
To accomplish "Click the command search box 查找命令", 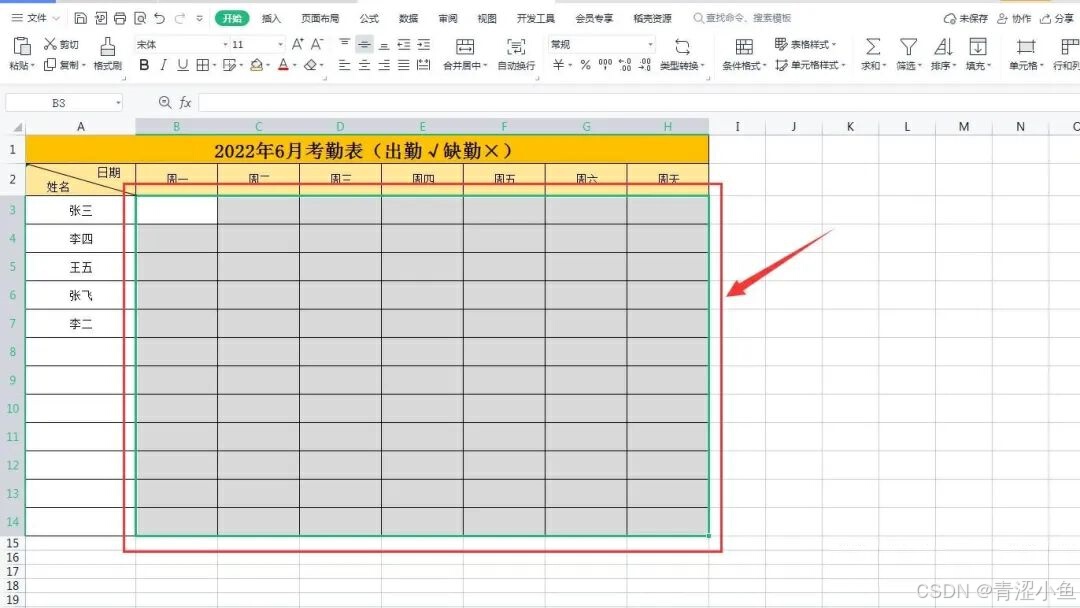I will tap(742, 18).
